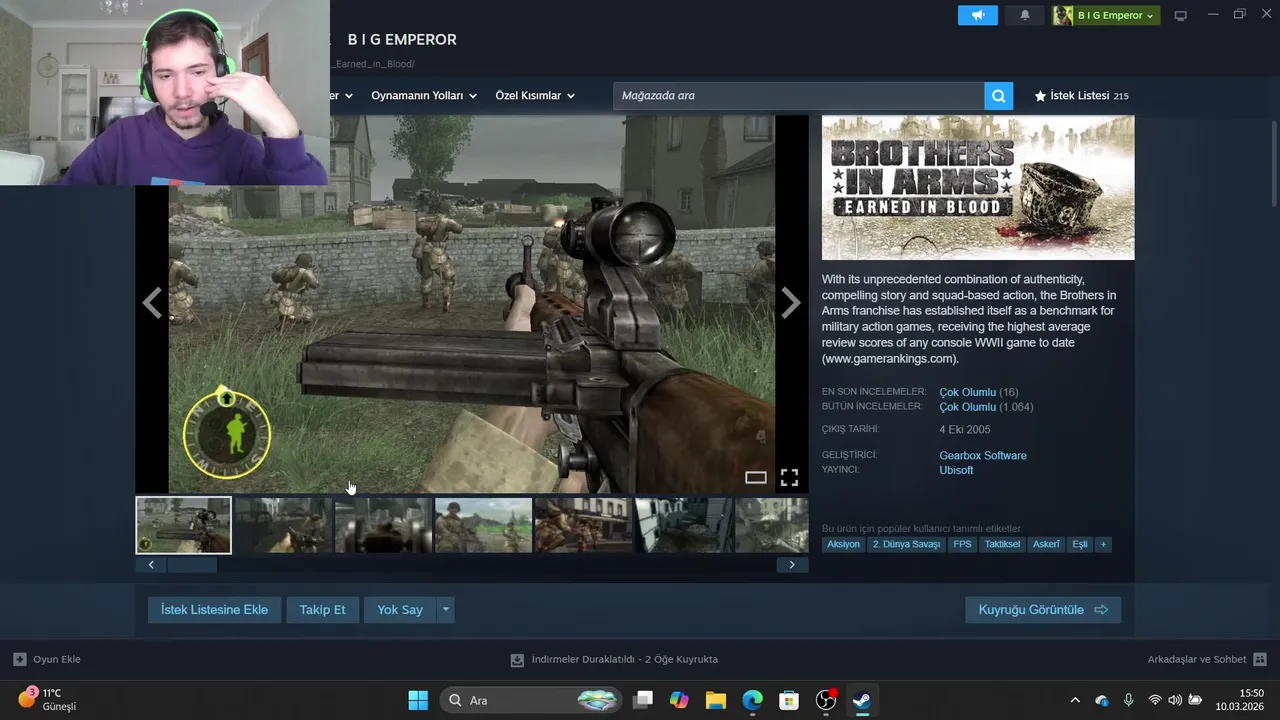This screenshot has width=1280, height=720.
Task: Launch Microsoft Edge from taskbar
Action: tap(752, 700)
